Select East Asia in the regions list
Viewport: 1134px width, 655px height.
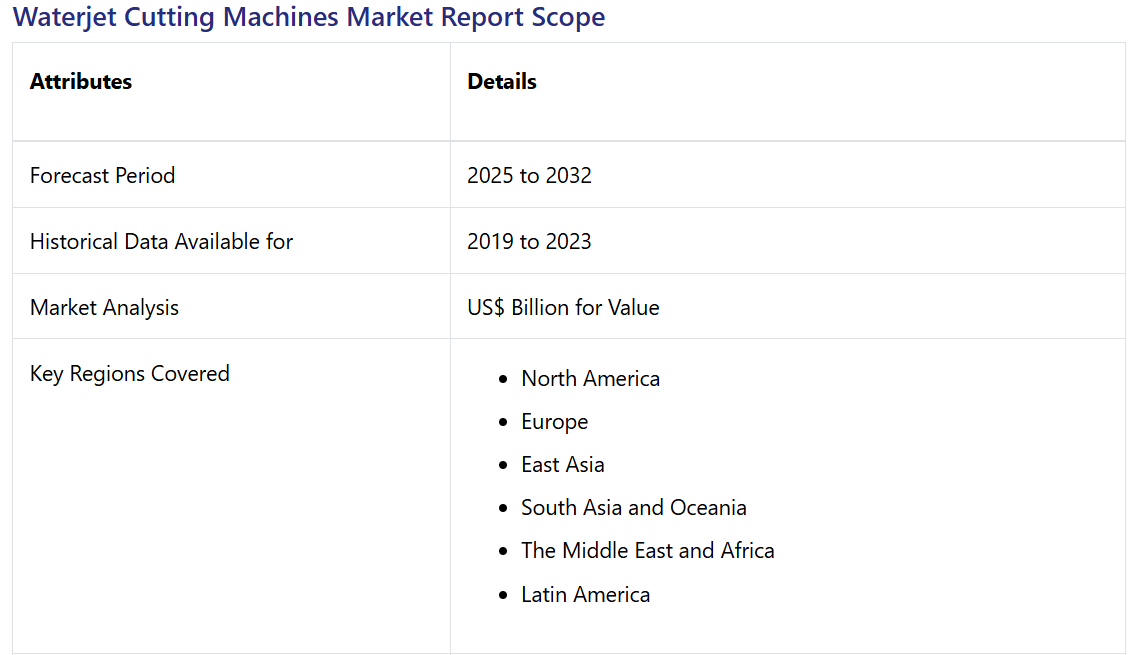click(562, 465)
